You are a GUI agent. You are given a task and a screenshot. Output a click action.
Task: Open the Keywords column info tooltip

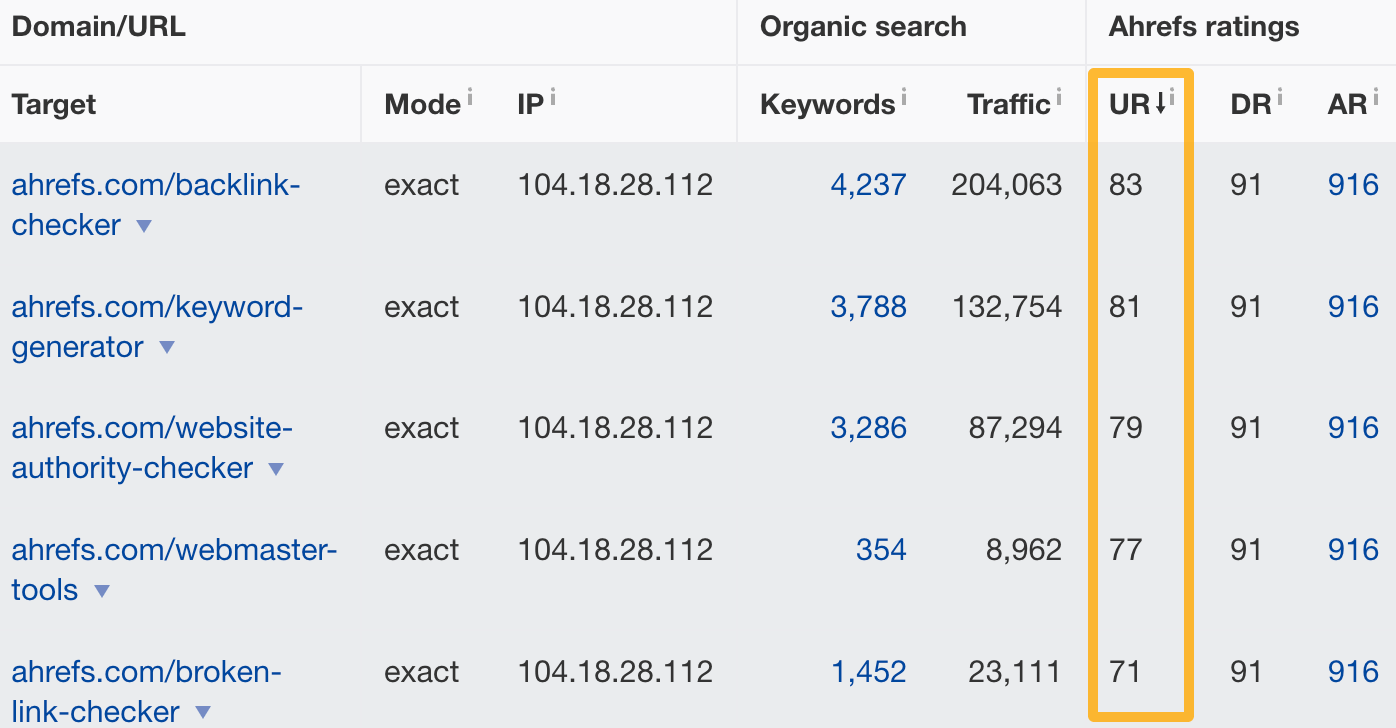[x=906, y=95]
